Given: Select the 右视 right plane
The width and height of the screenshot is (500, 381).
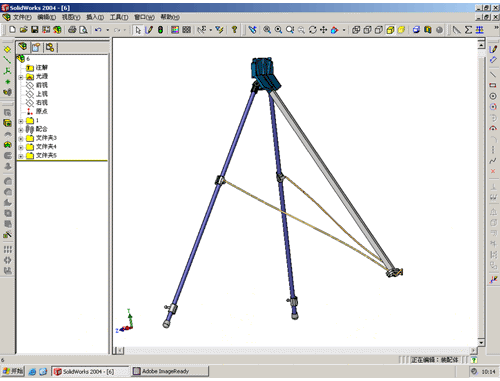Looking at the screenshot, I should [x=42, y=103].
